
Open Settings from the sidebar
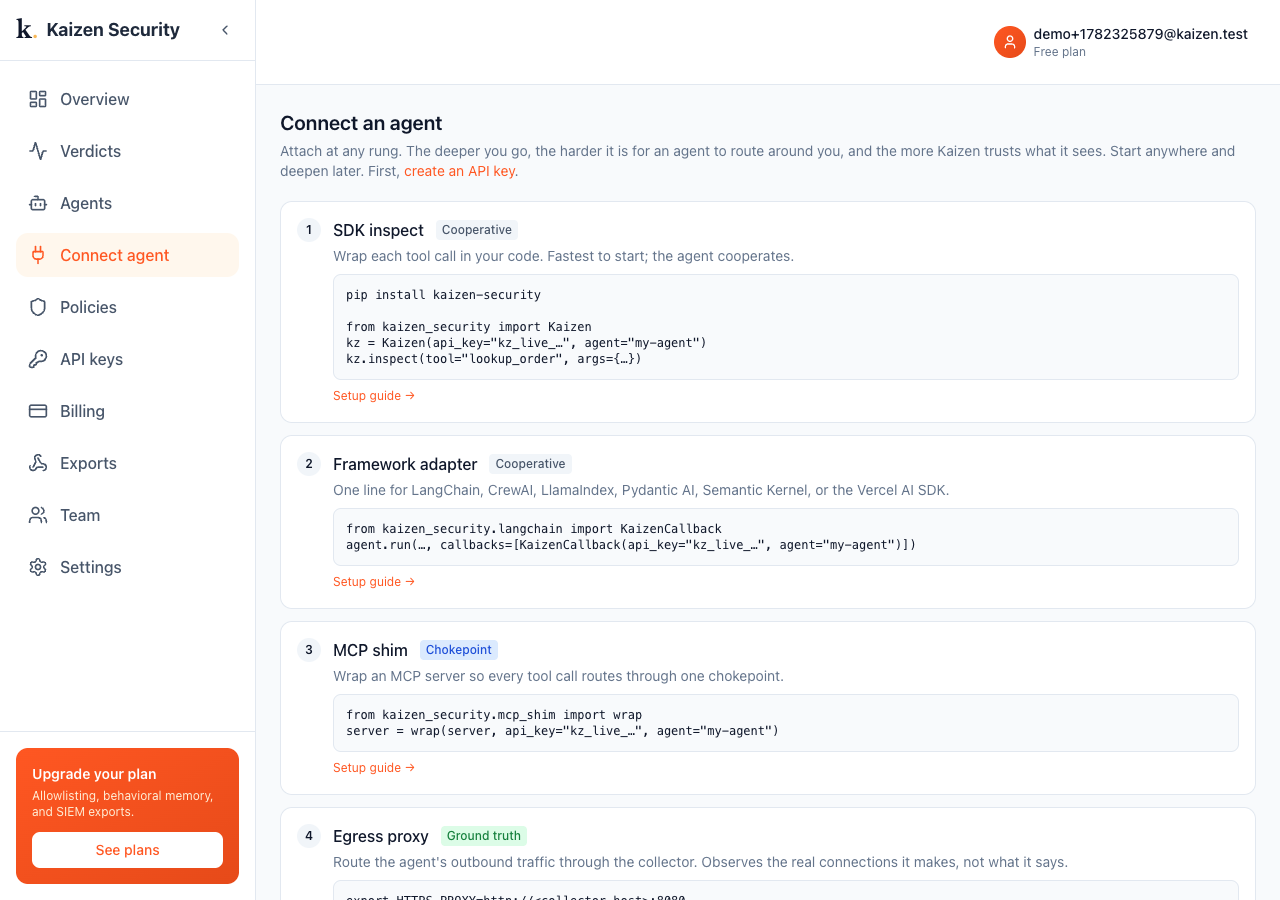(x=127, y=567)
